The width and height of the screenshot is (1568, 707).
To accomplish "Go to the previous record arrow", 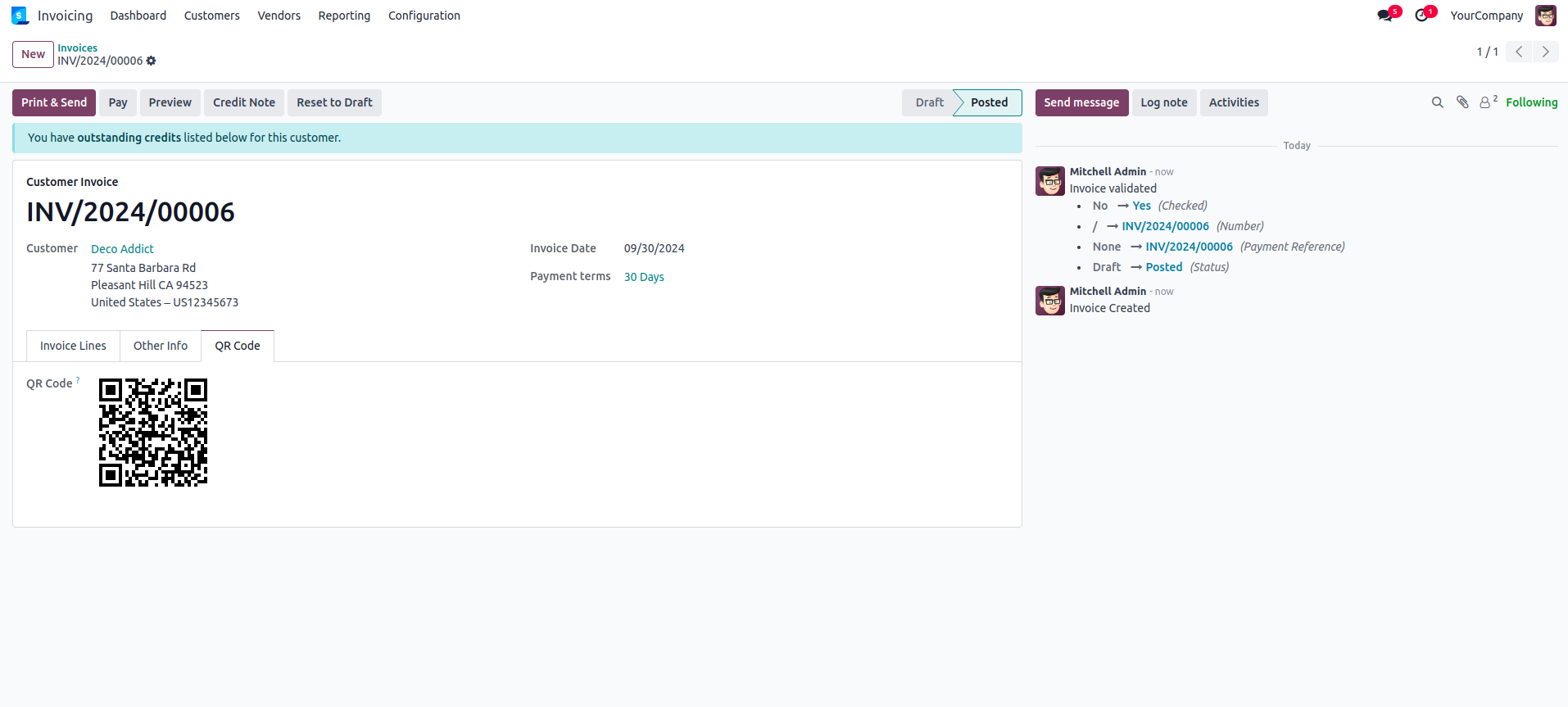I will coord(1519,52).
